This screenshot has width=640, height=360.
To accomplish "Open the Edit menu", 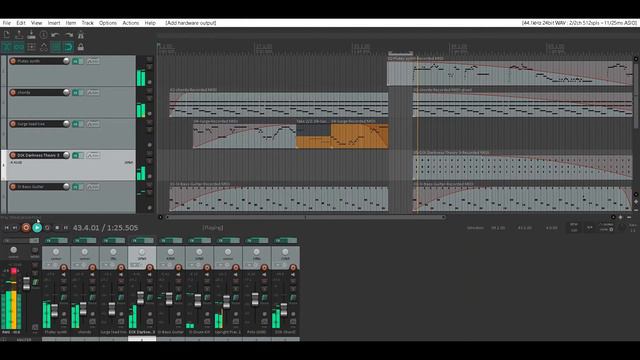I will coord(21,23).
